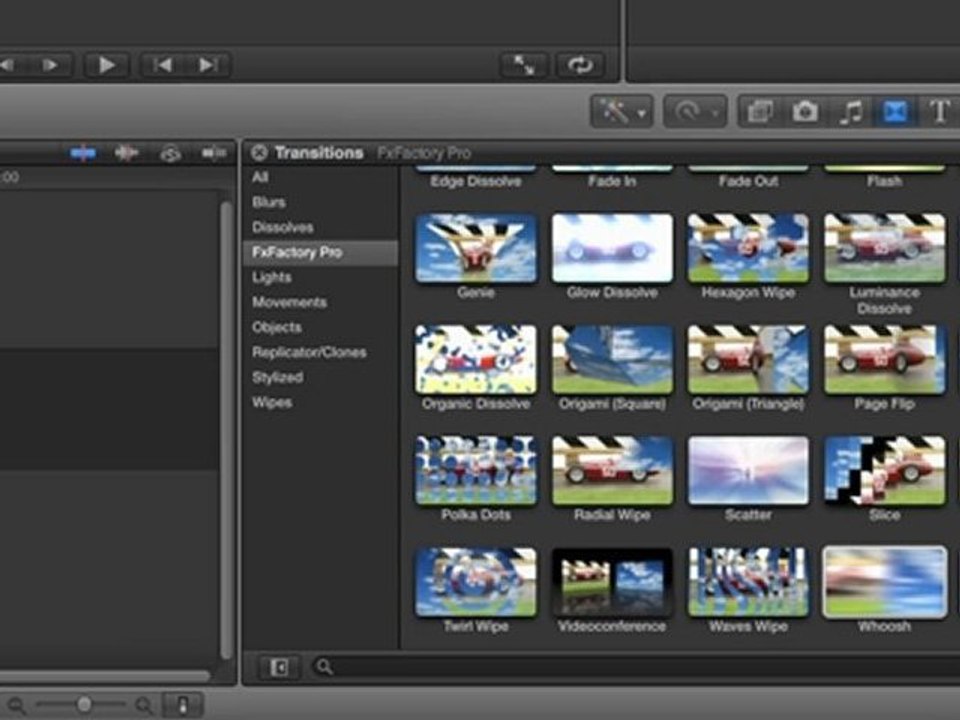Toggle timeline skimming icon

[83, 153]
